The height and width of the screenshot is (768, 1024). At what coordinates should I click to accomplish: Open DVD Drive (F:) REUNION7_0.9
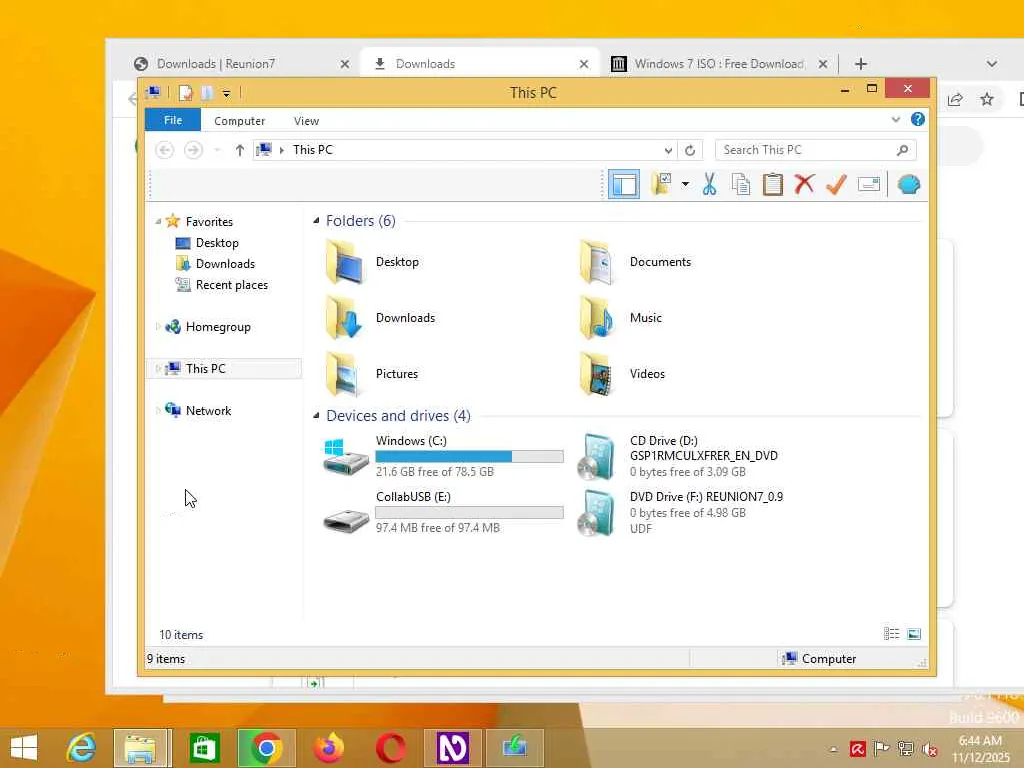[x=680, y=513]
